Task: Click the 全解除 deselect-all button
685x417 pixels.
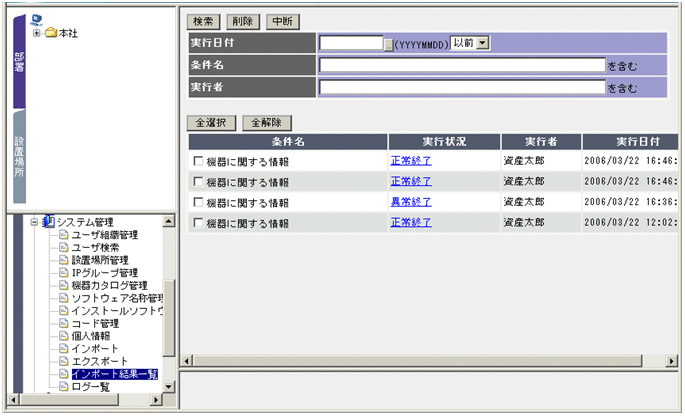Action: coord(267,123)
